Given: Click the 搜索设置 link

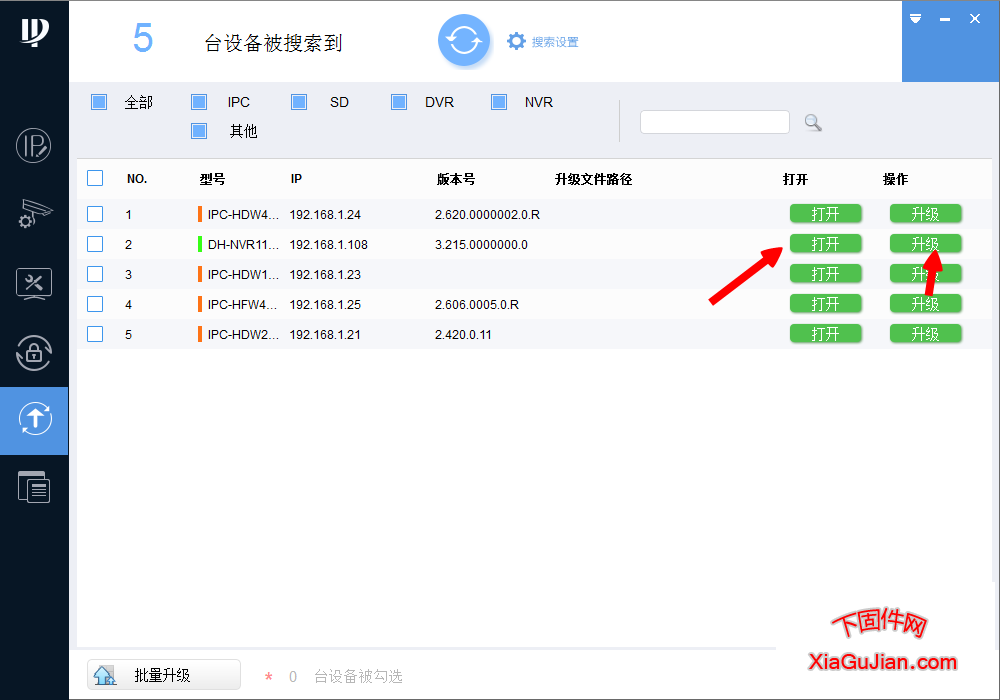Looking at the screenshot, I should click(x=555, y=42).
